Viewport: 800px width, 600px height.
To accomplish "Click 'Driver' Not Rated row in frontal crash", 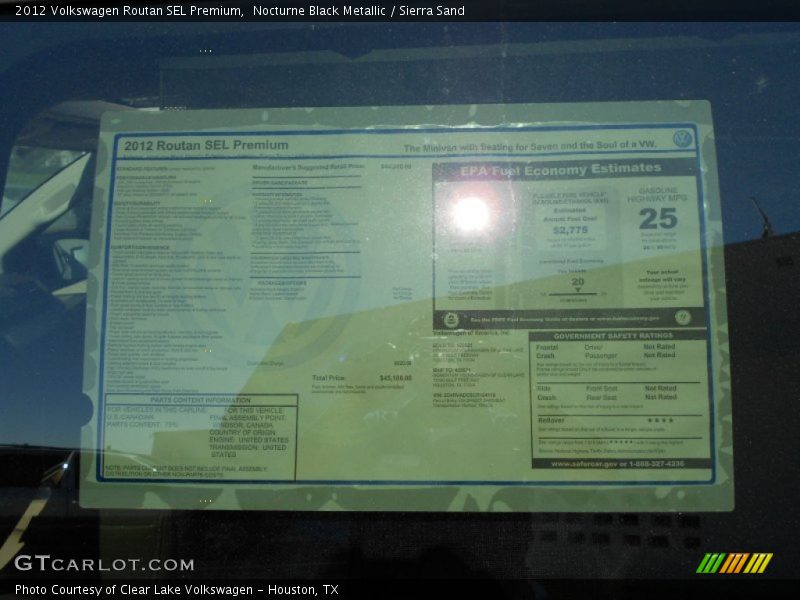I will pyautogui.click(x=630, y=346).
